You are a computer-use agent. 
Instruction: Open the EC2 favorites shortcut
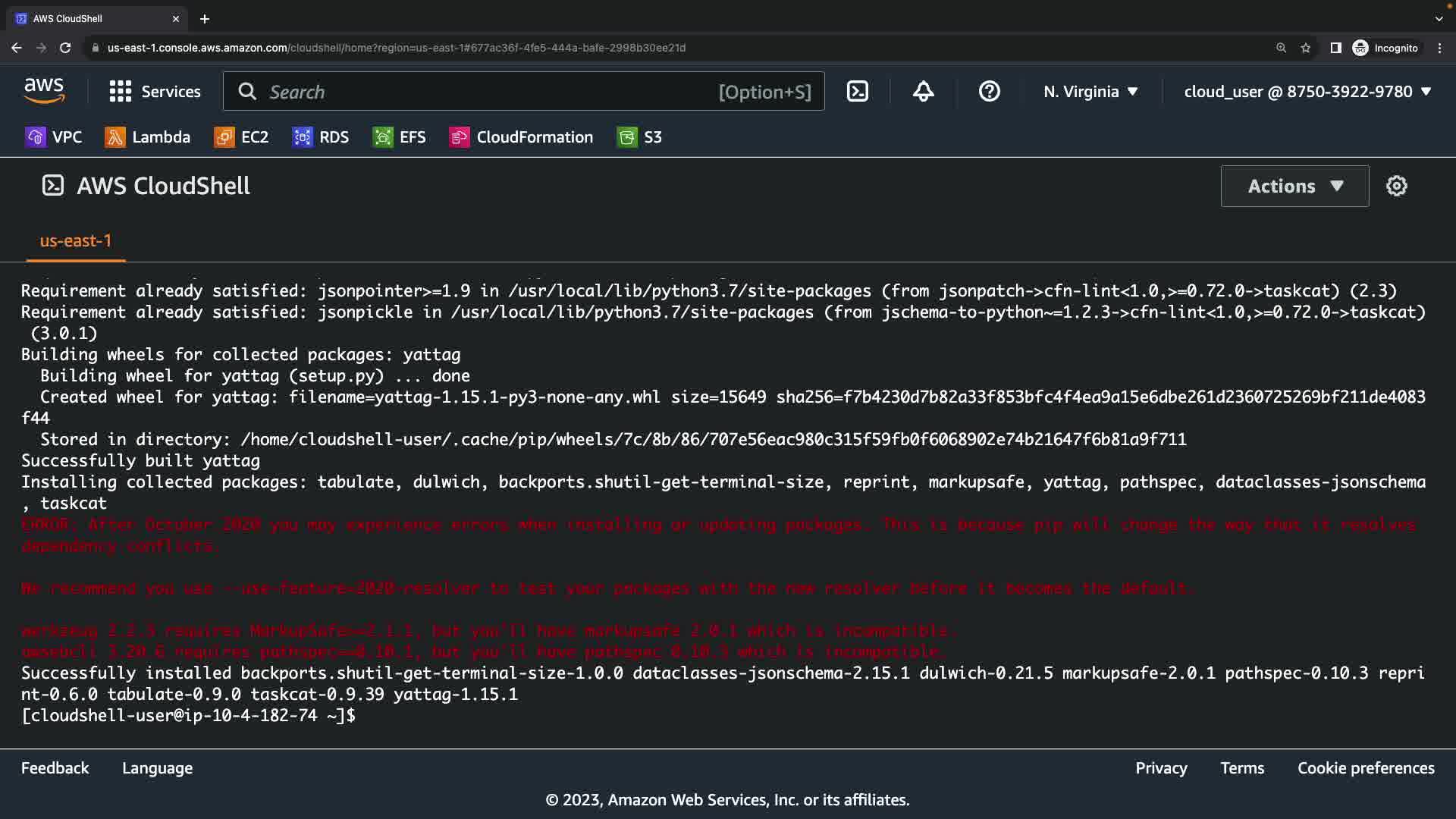click(x=242, y=137)
